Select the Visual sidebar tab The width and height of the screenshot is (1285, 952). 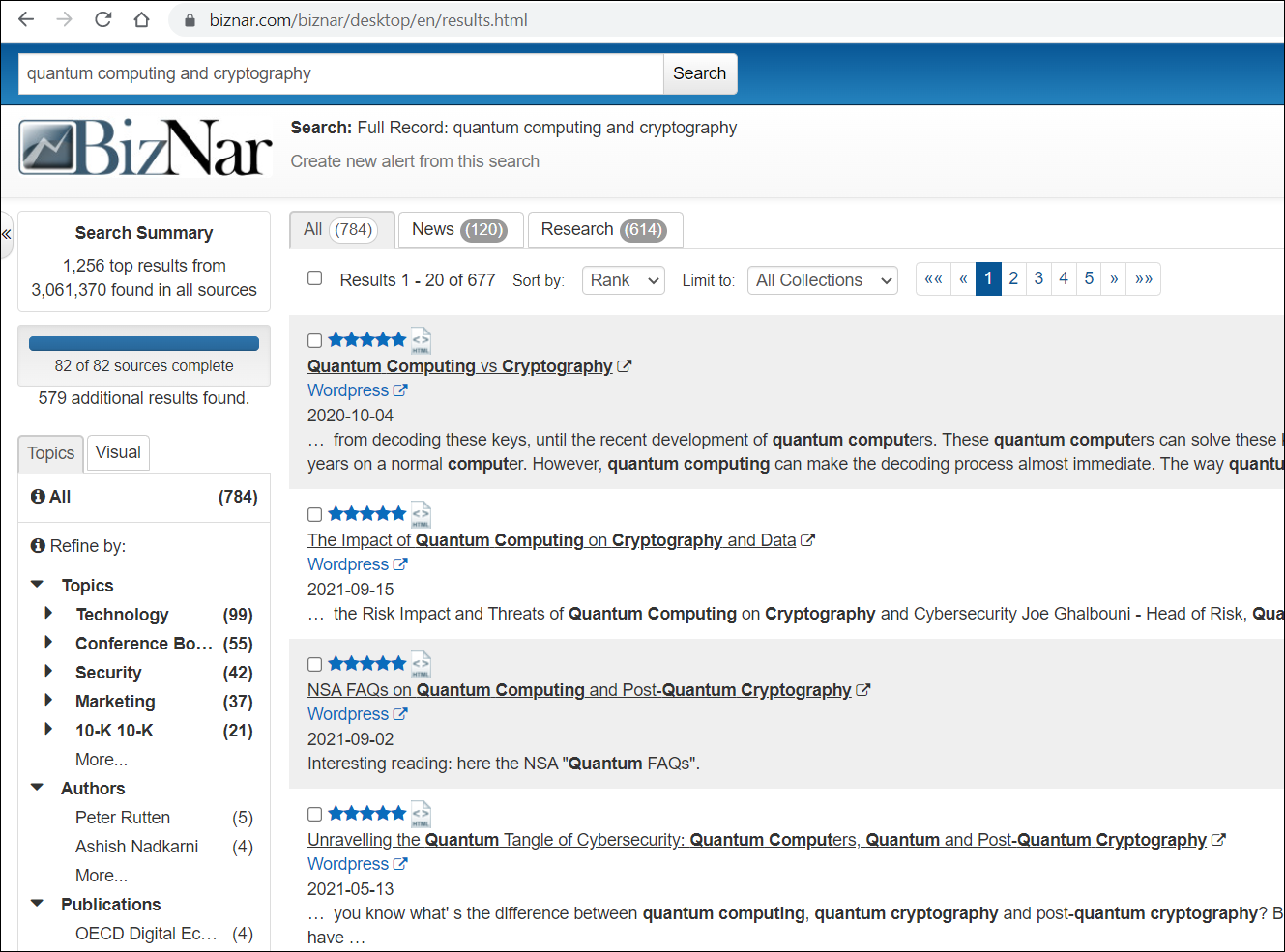(118, 452)
